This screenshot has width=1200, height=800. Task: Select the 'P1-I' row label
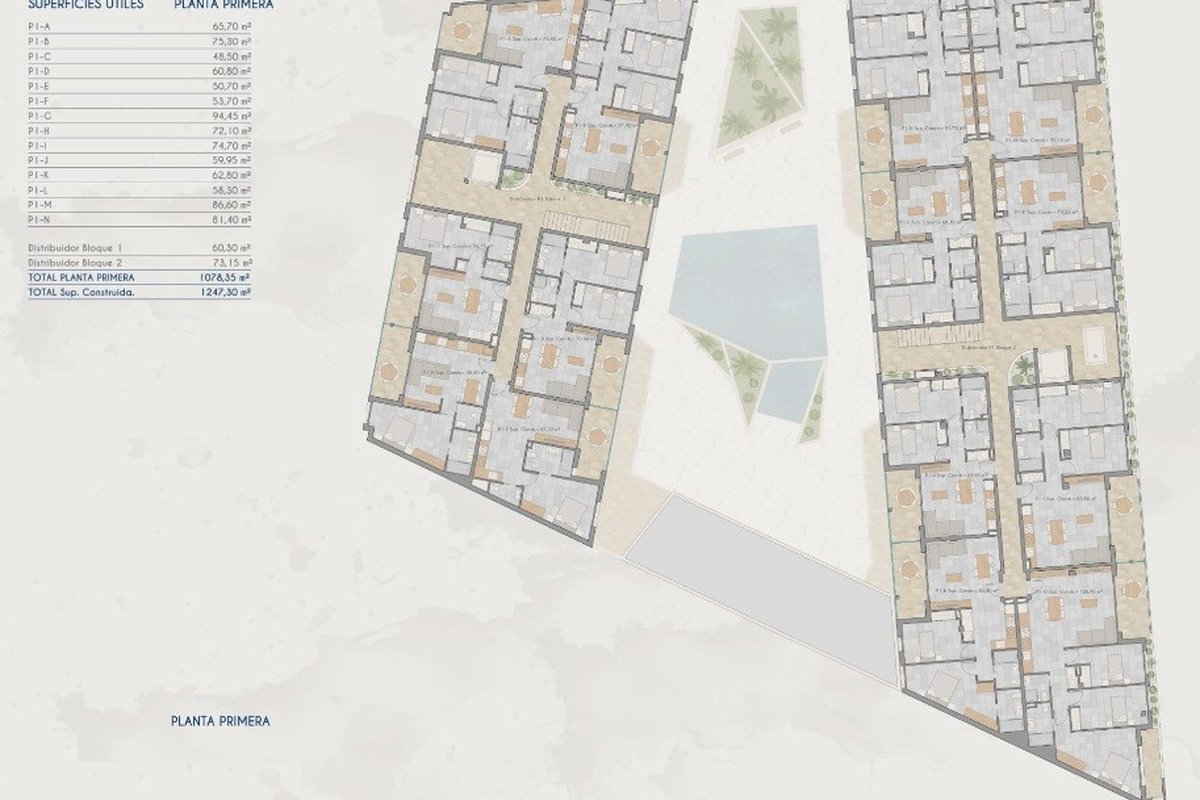pyautogui.click(x=40, y=146)
